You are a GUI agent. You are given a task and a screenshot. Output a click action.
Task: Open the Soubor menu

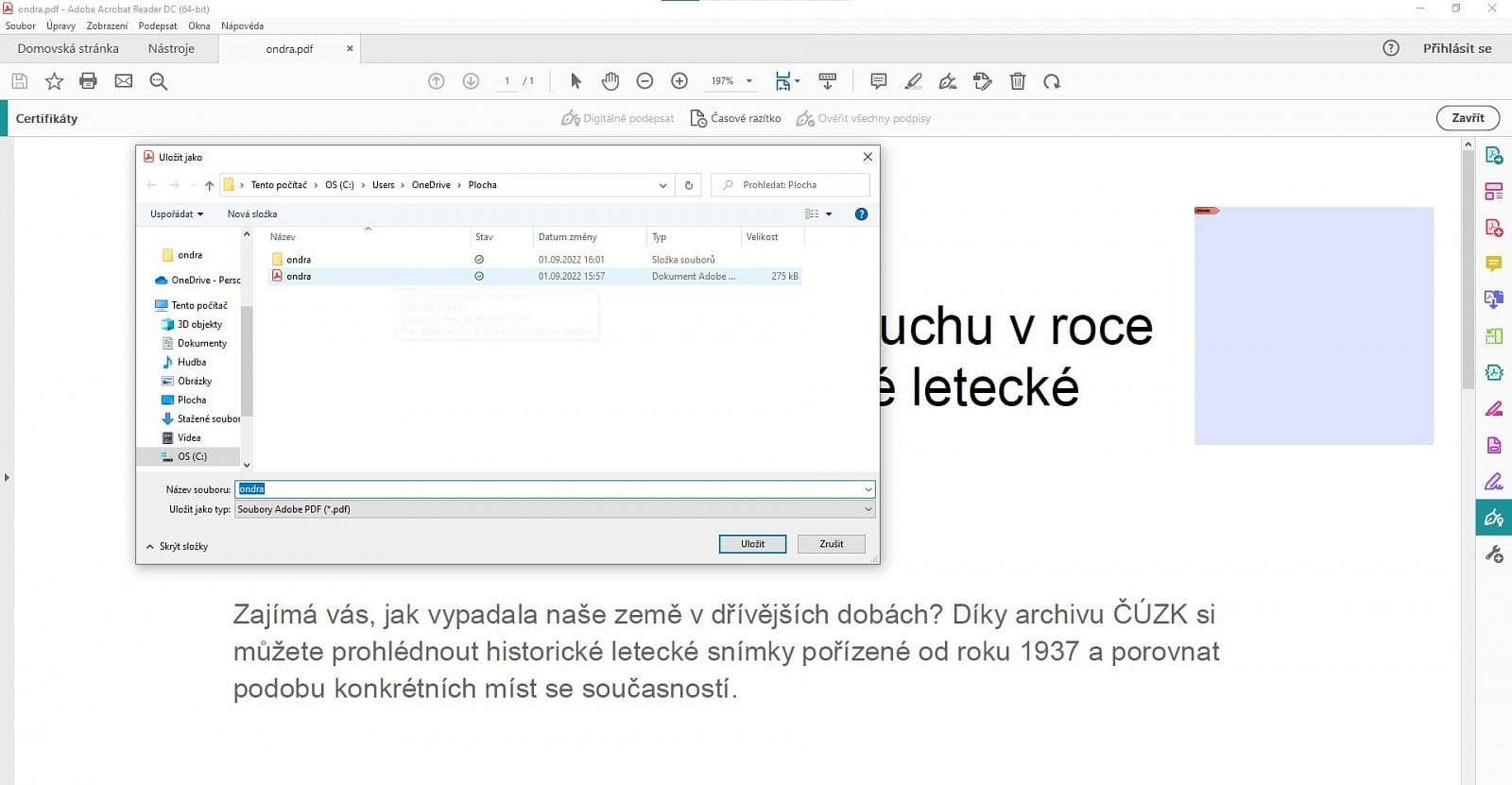click(x=21, y=26)
